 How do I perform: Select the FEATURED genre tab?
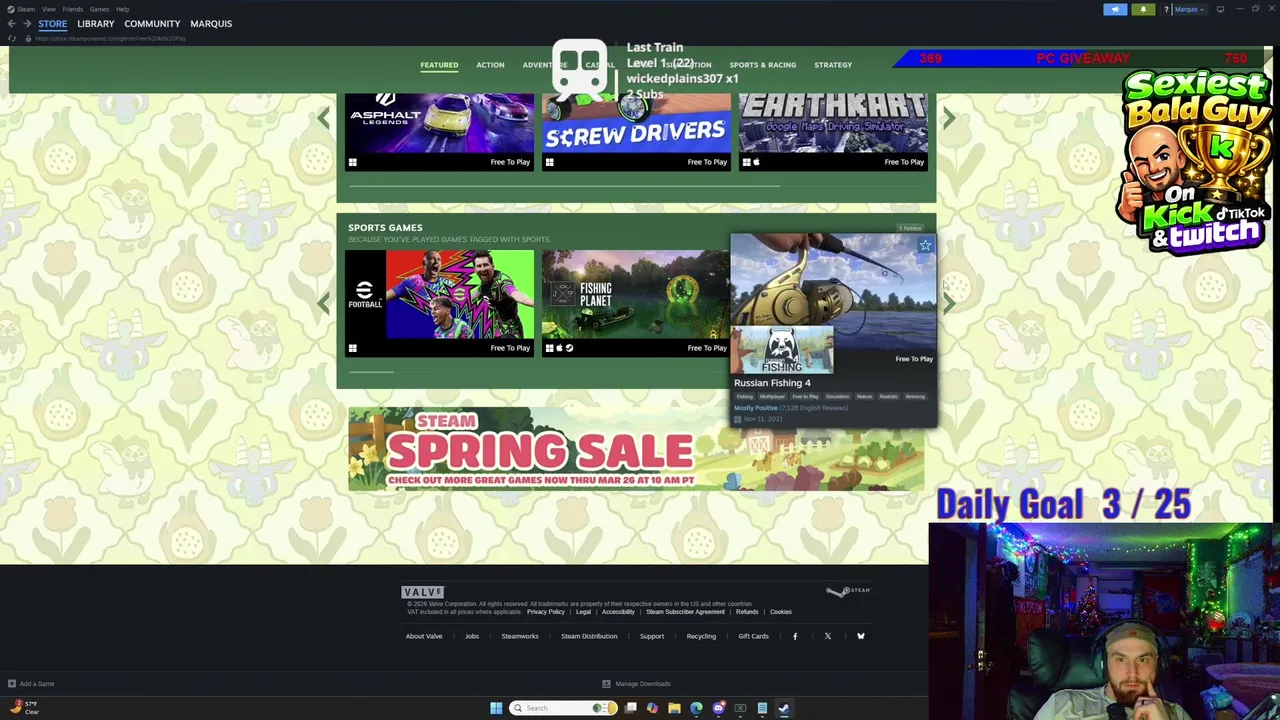[439, 65]
